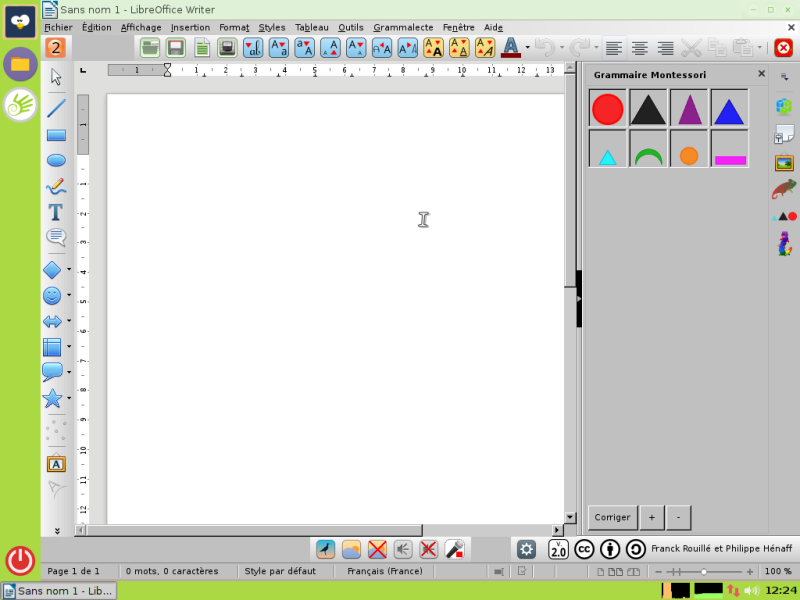800x600 pixels.
Task: Open the undo history dropdown arrow
Action: [x=562, y=48]
